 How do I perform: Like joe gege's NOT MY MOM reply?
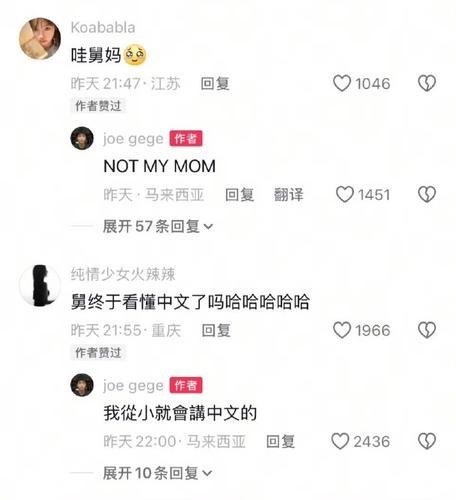pyautogui.click(x=344, y=194)
